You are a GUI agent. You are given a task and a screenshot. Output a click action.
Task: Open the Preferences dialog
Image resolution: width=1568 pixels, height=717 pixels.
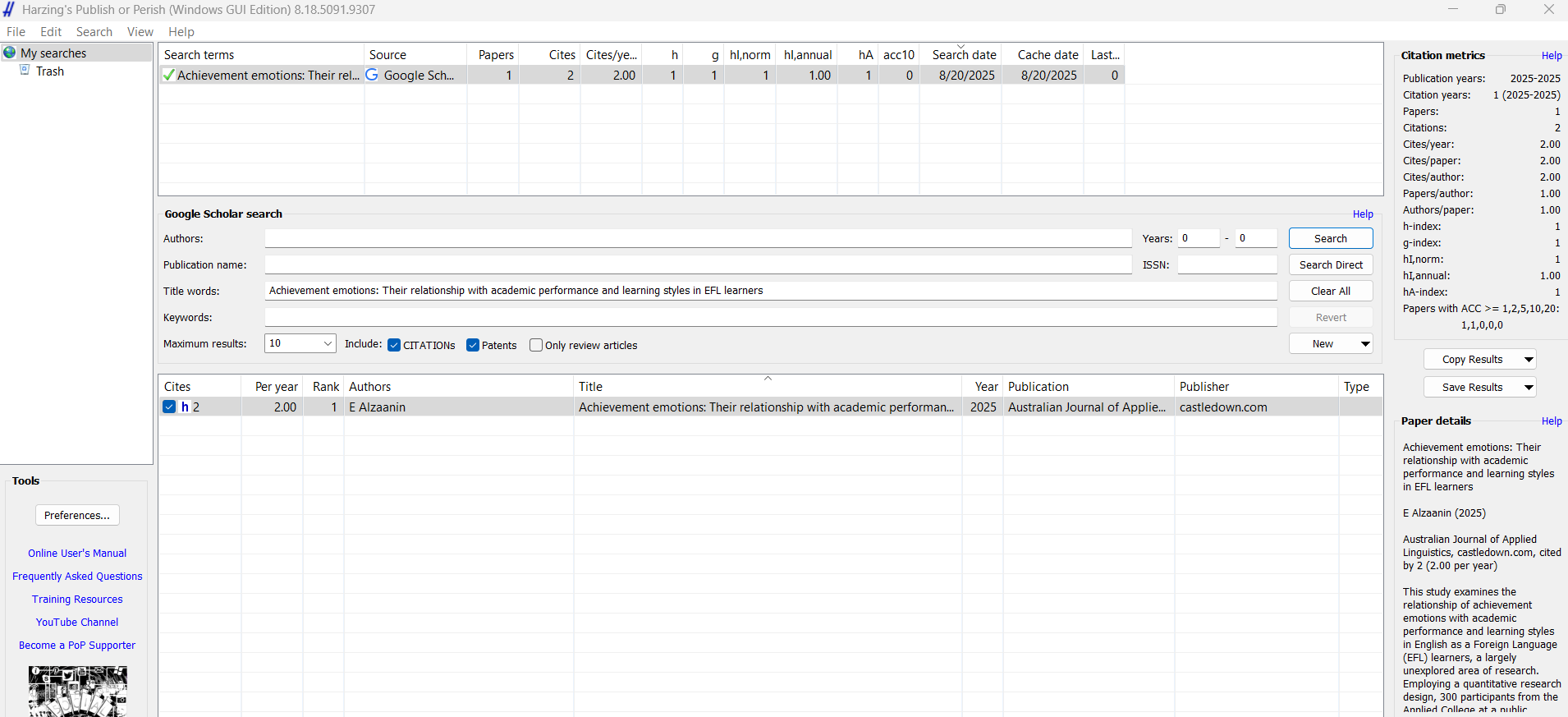pos(77,515)
